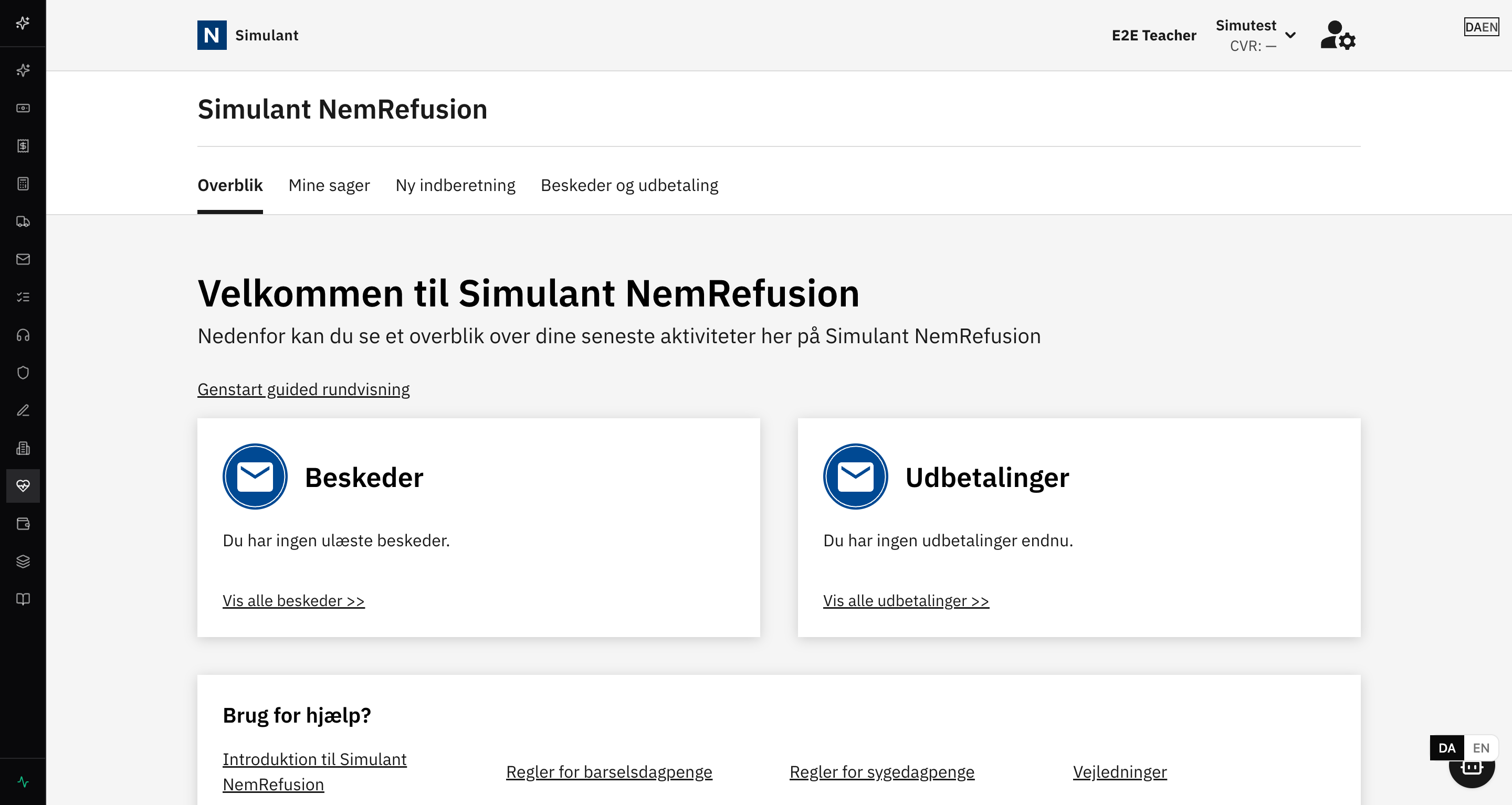Click the E2E Teacher user name
The width and height of the screenshot is (1512, 805).
point(1153,35)
